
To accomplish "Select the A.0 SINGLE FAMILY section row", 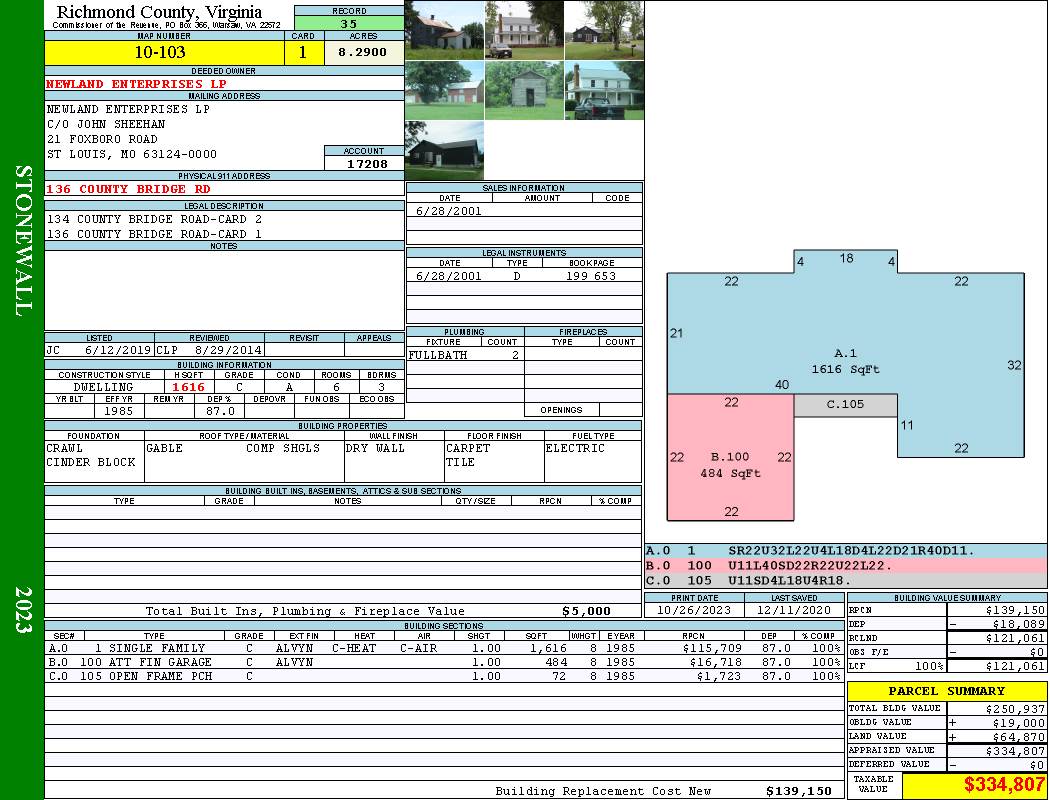I will 444,648.
